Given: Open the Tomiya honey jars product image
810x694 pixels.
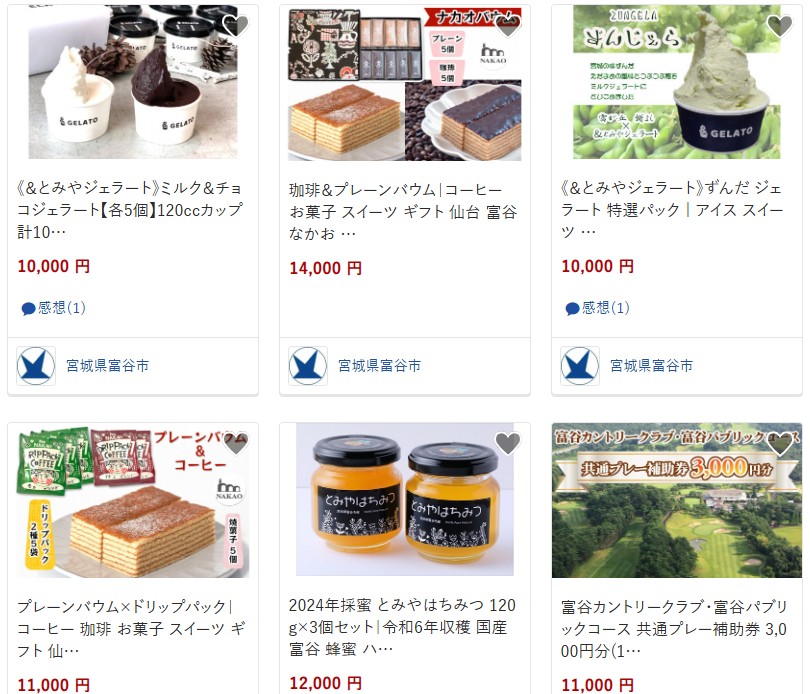Looking at the screenshot, I should pyautogui.click(x=405, y=499).
